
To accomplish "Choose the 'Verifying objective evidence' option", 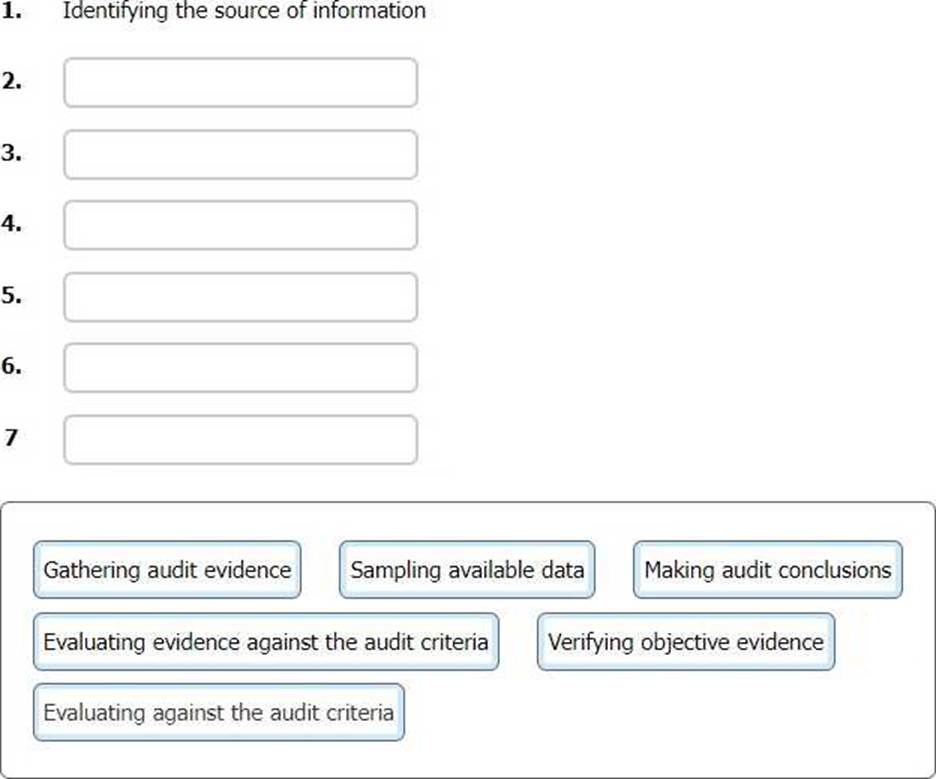I will [x=686, y=642].
